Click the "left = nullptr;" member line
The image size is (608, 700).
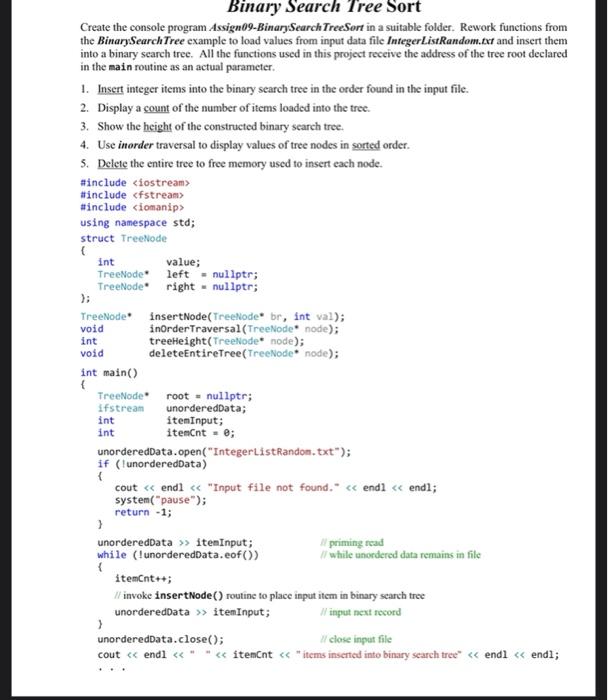tap(178, 274)
